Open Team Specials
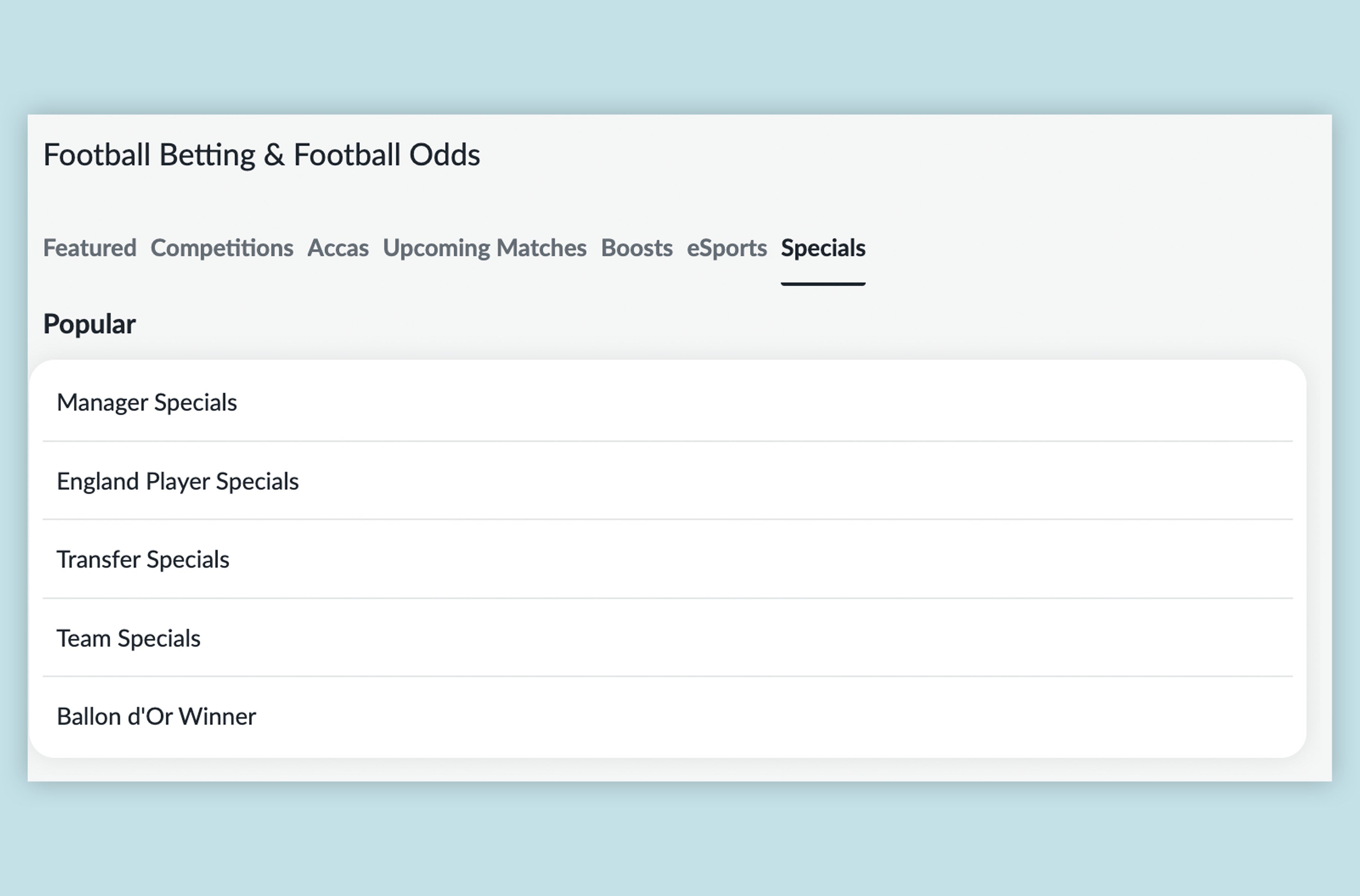Screen dimensions: 1360x896 pyautogui.click(x=129, y=638)
